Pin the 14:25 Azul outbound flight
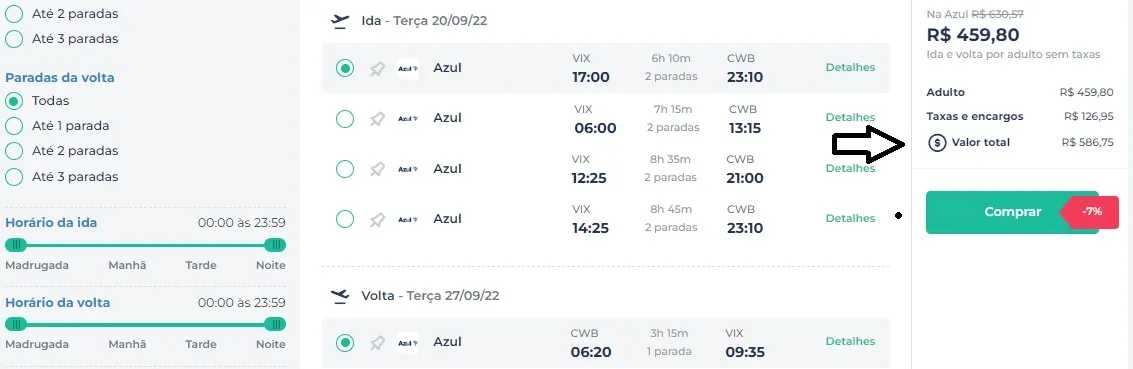Viewport: 1133px width, 369px height. 377,220
